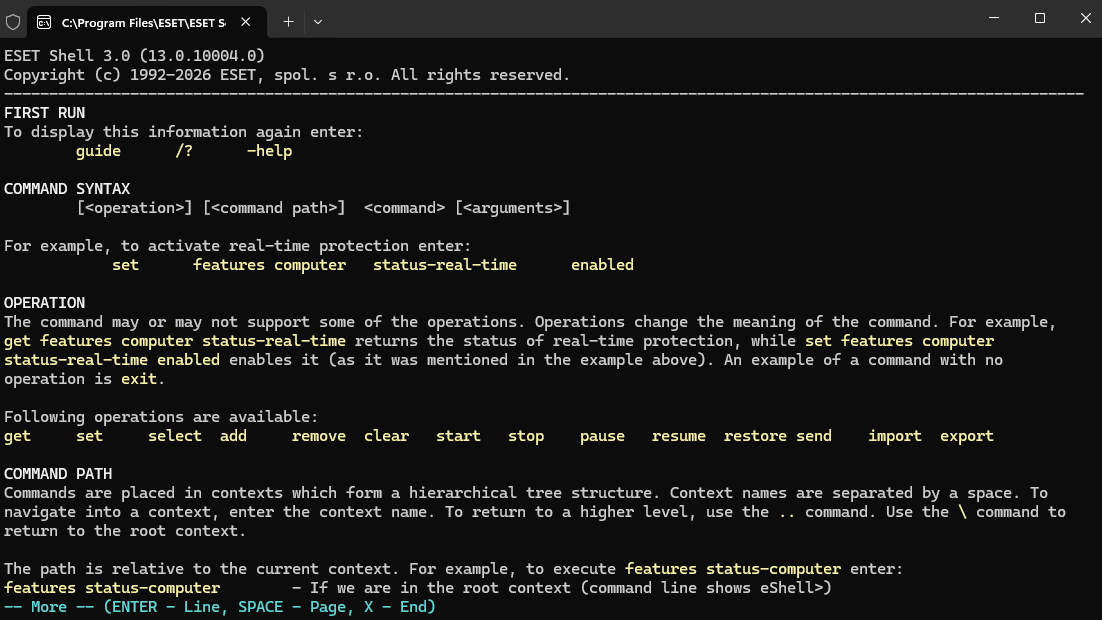This screenshot has width=1102, height=620.
Task: Click the shield icon in the title bar
Action: [13, 22]
